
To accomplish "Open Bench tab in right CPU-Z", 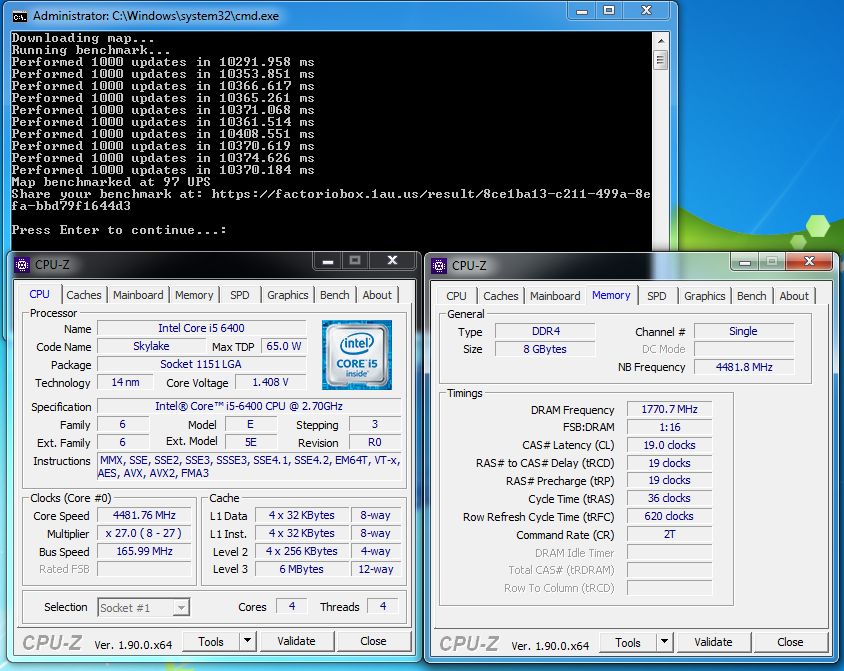I will coord(751,296).
